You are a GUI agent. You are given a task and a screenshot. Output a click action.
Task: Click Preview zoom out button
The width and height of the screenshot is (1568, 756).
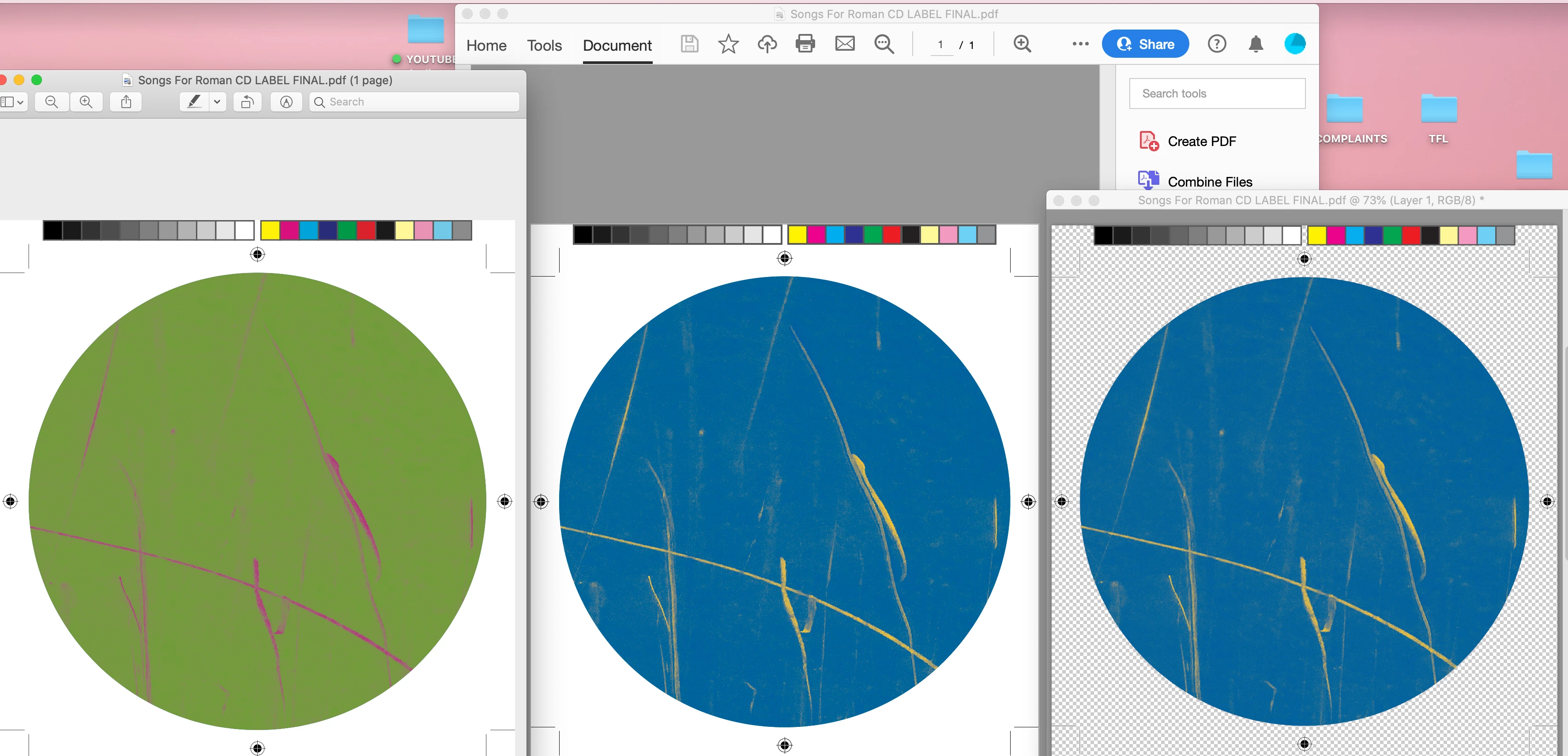52,102
